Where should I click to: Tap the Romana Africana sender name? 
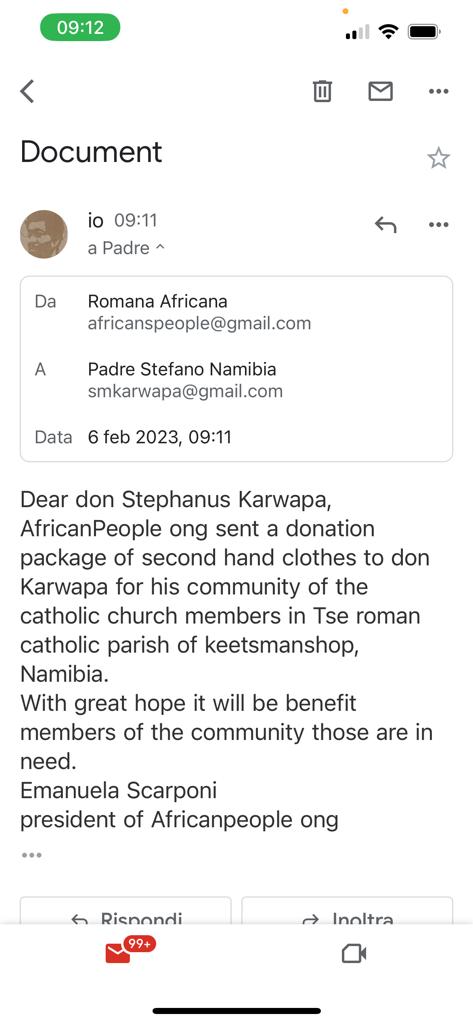pos(157,302)
